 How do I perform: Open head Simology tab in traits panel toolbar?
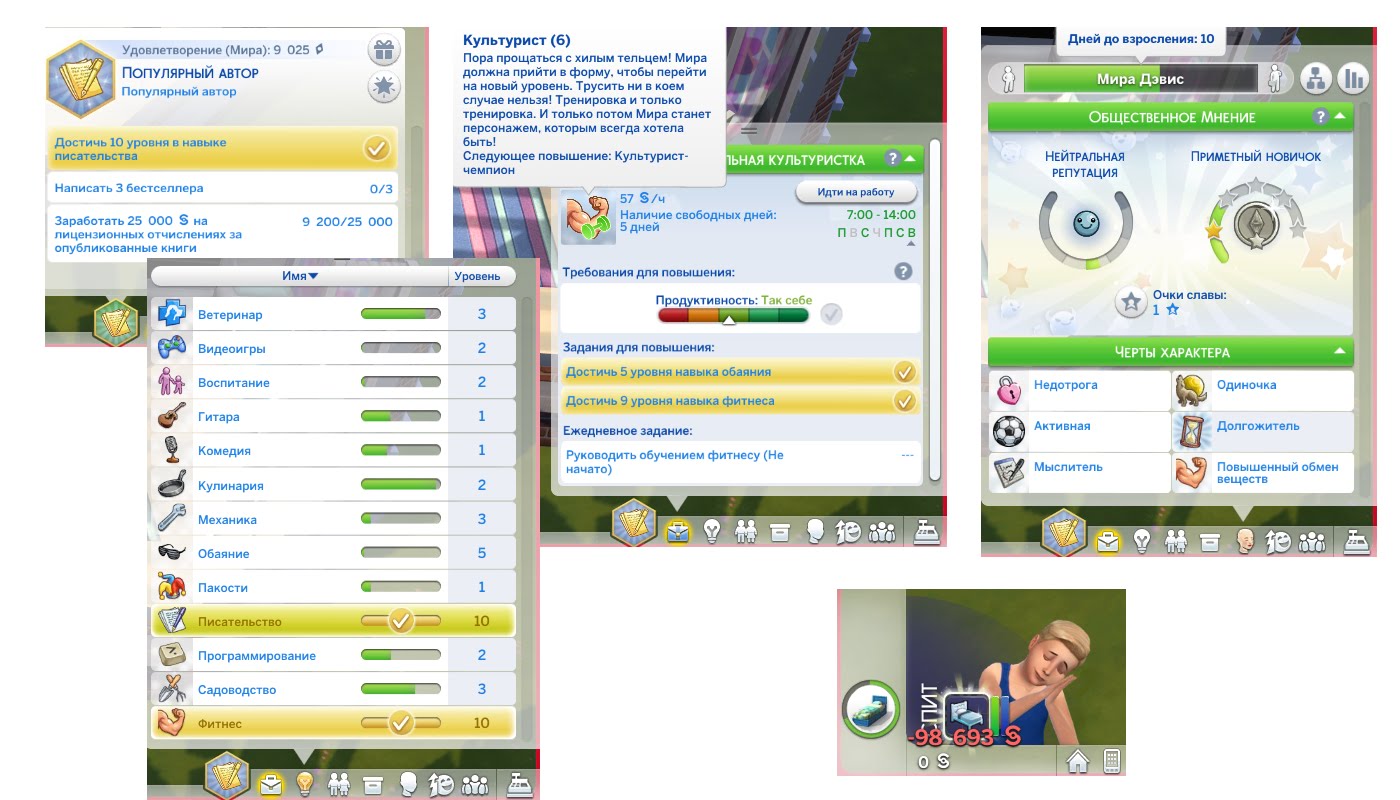click(1244, 541)
